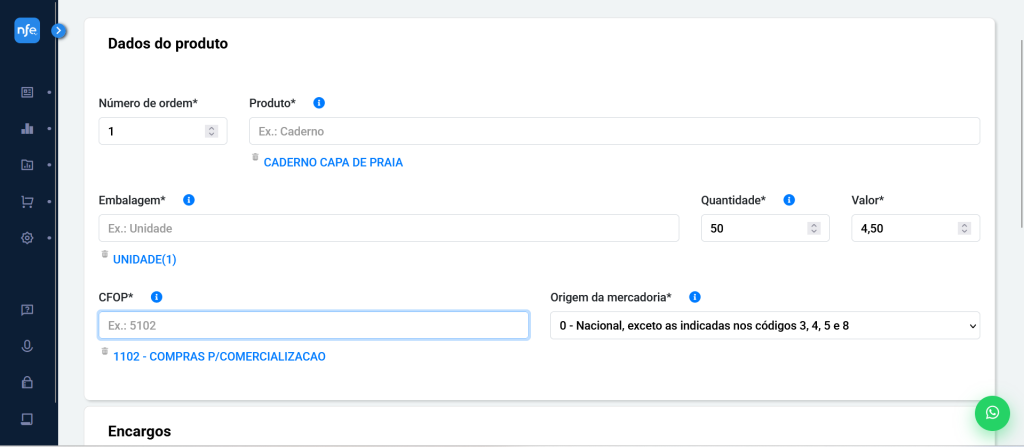
Task: Click the lock icon in sidebar
Action: pos(27,382)
